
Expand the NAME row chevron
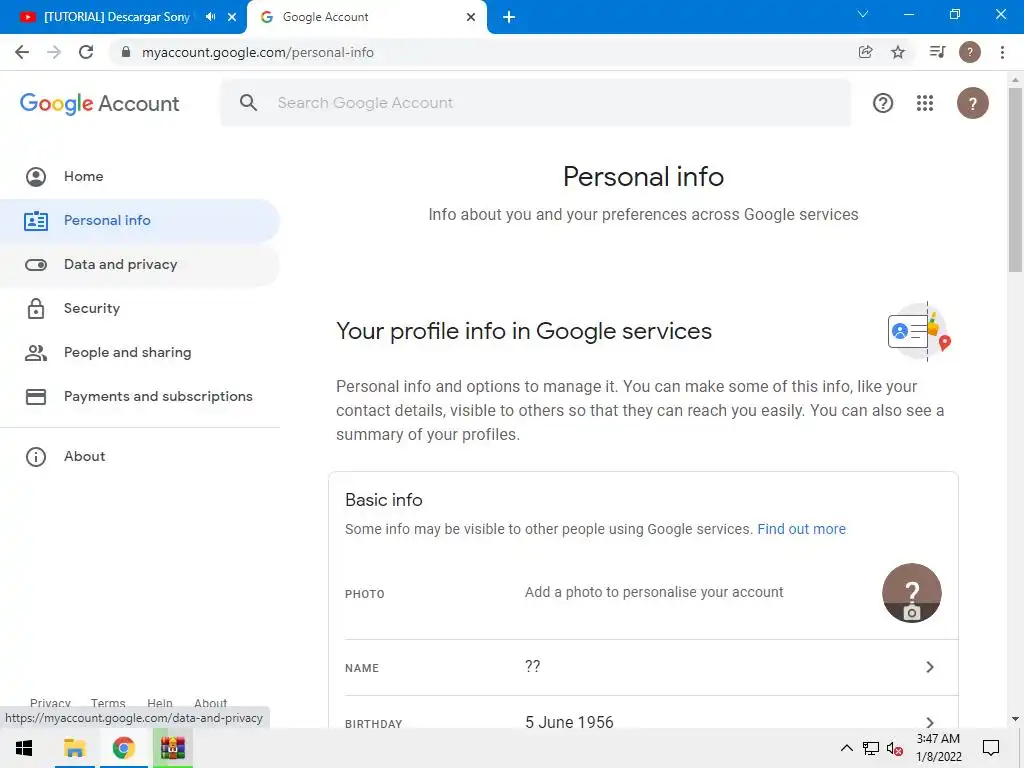point(930,667)
